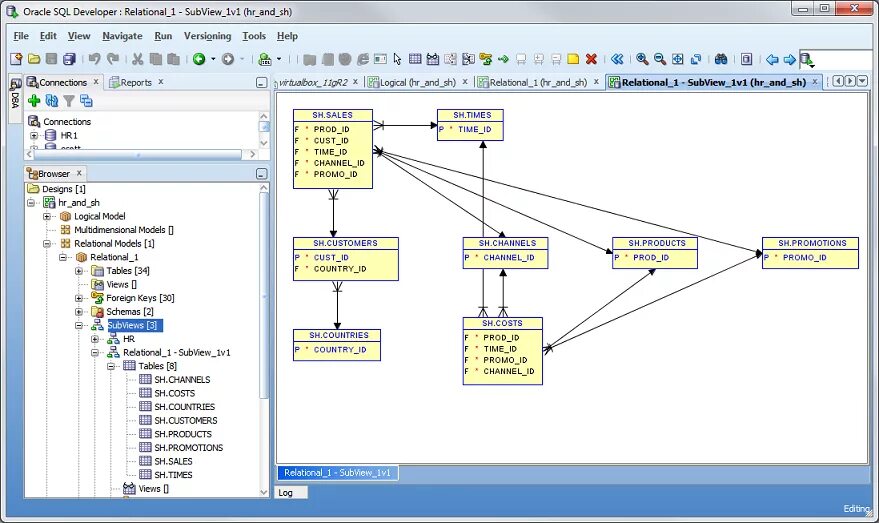Click the red X Delete icon

click(591, 59)
